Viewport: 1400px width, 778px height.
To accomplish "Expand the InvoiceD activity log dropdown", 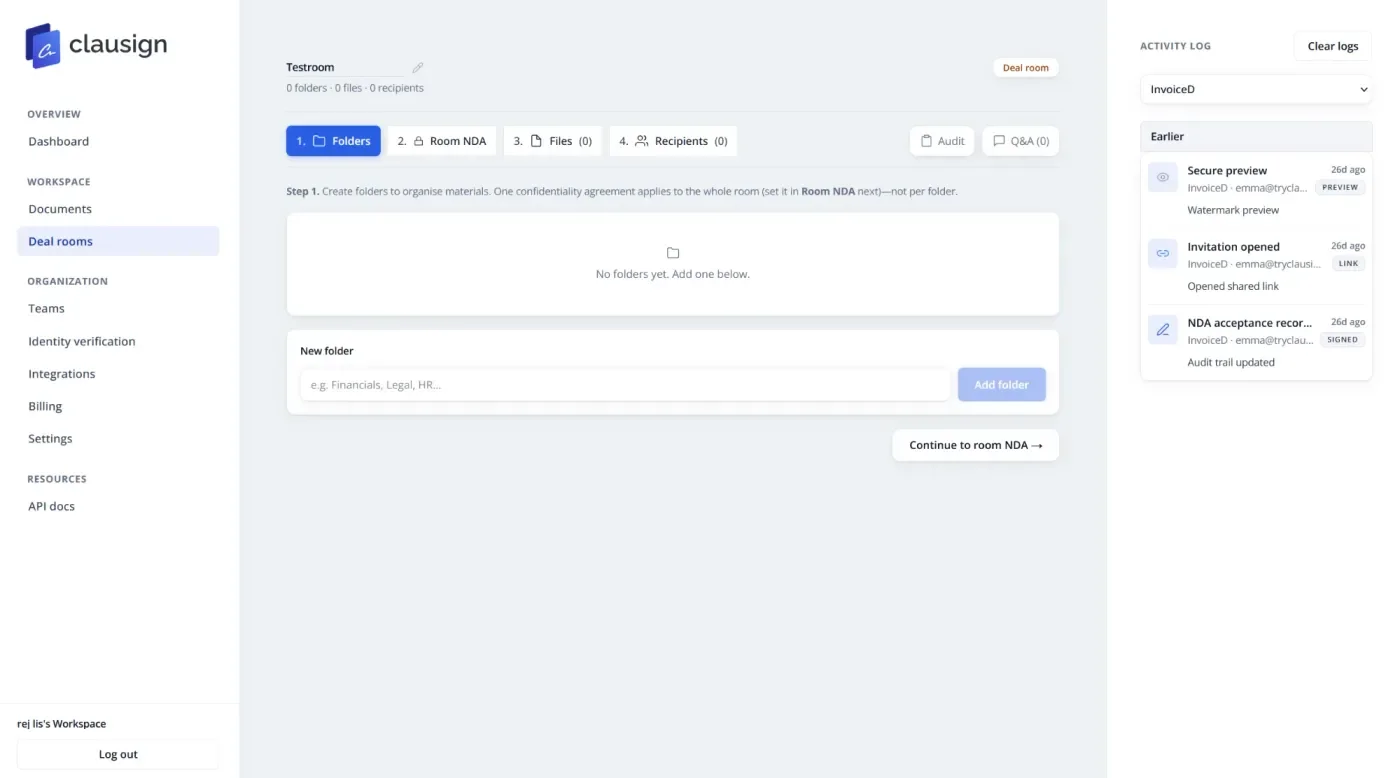I will pos(1256,89).
